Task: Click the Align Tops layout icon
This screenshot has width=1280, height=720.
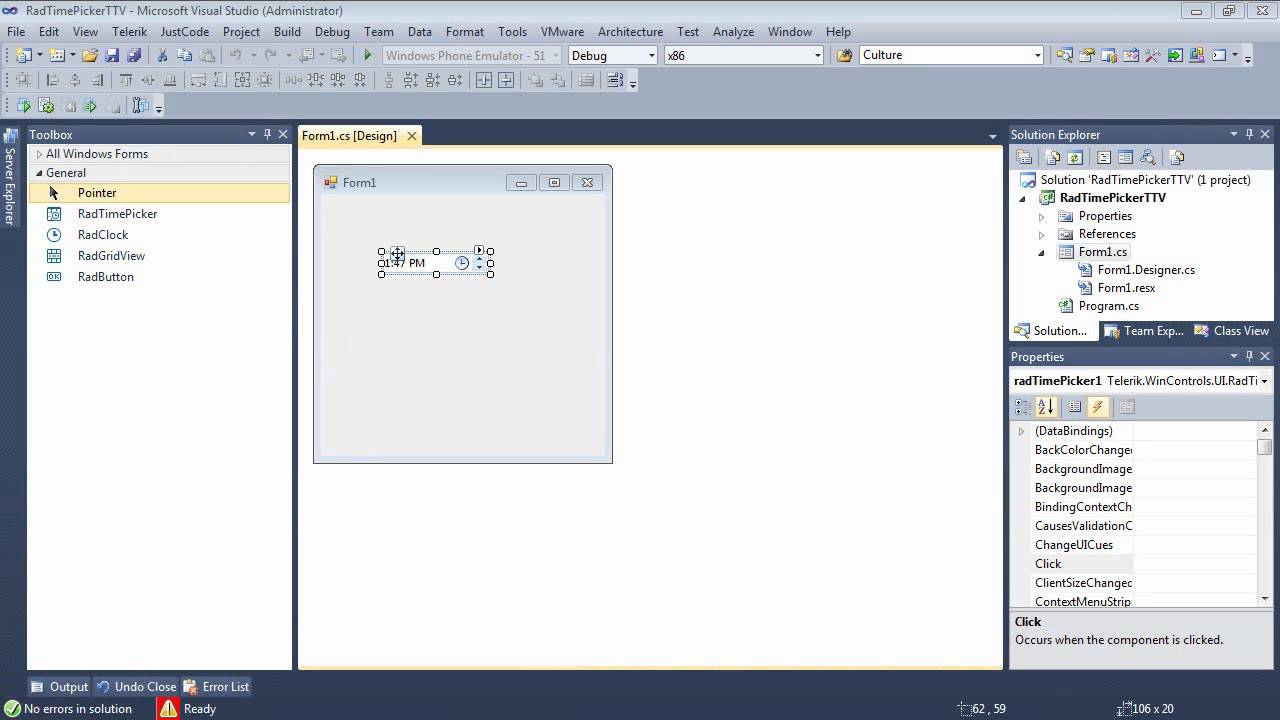Action: [126, 81]
